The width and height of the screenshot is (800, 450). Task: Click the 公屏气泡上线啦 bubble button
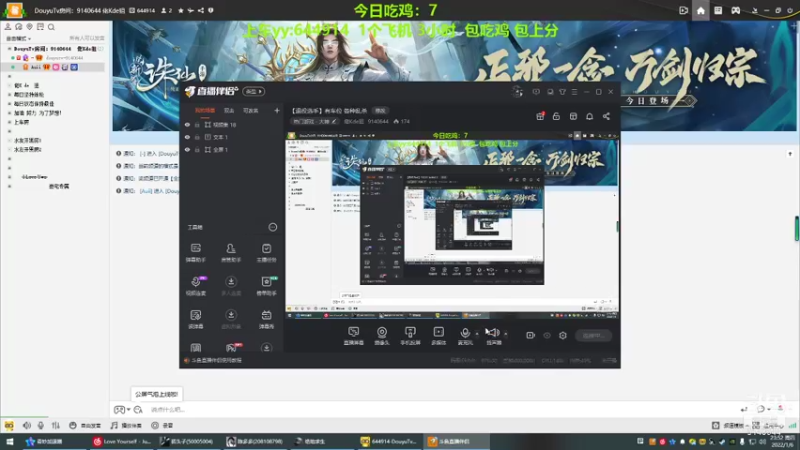[156, 394]
